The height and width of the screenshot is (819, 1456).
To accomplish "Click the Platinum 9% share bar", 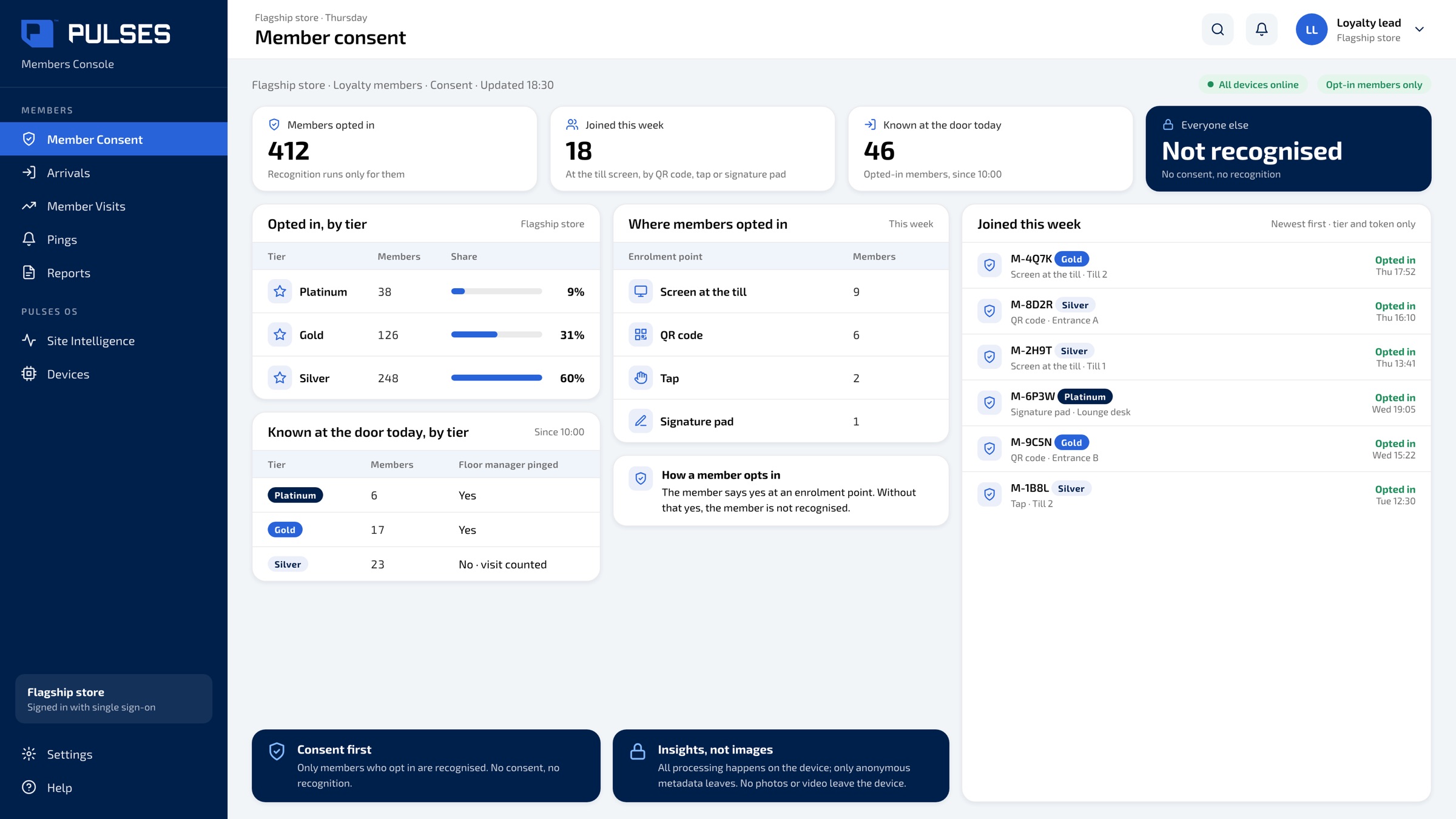I will [496, 291].
